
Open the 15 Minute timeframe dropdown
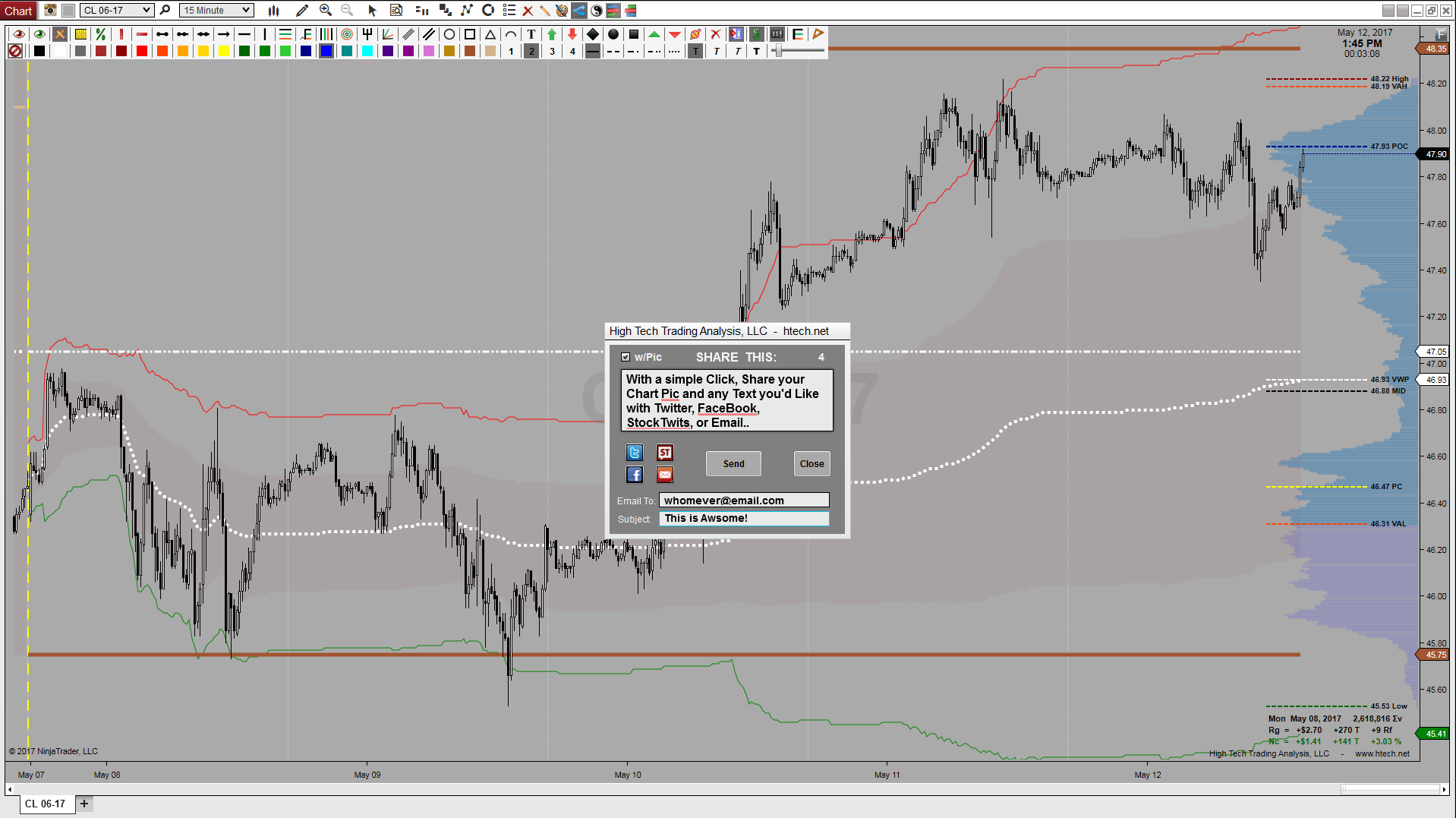(x=216, y=11)
